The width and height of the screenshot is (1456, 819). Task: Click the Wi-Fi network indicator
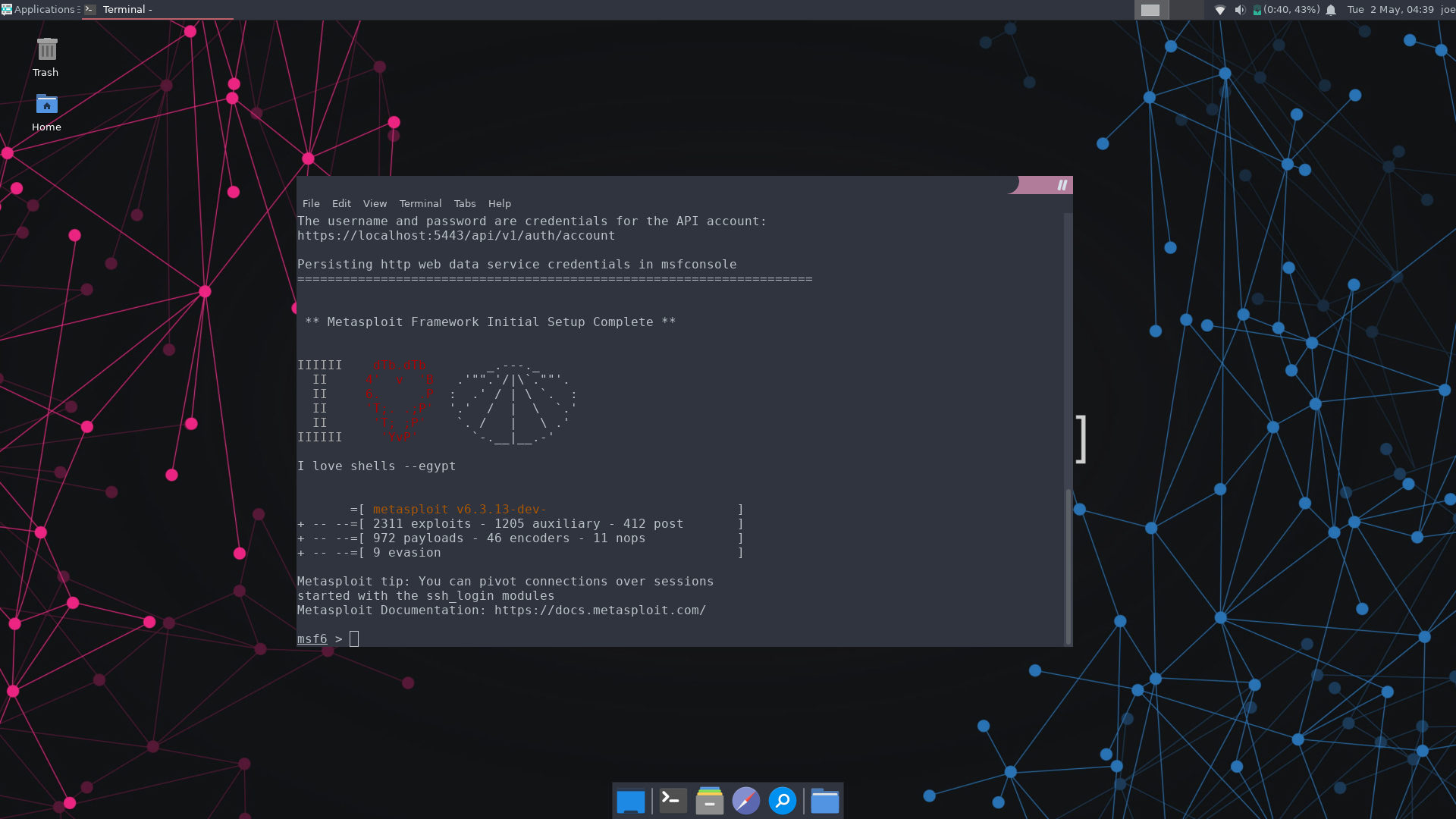pyautogui.click(x=1219, y=10)
